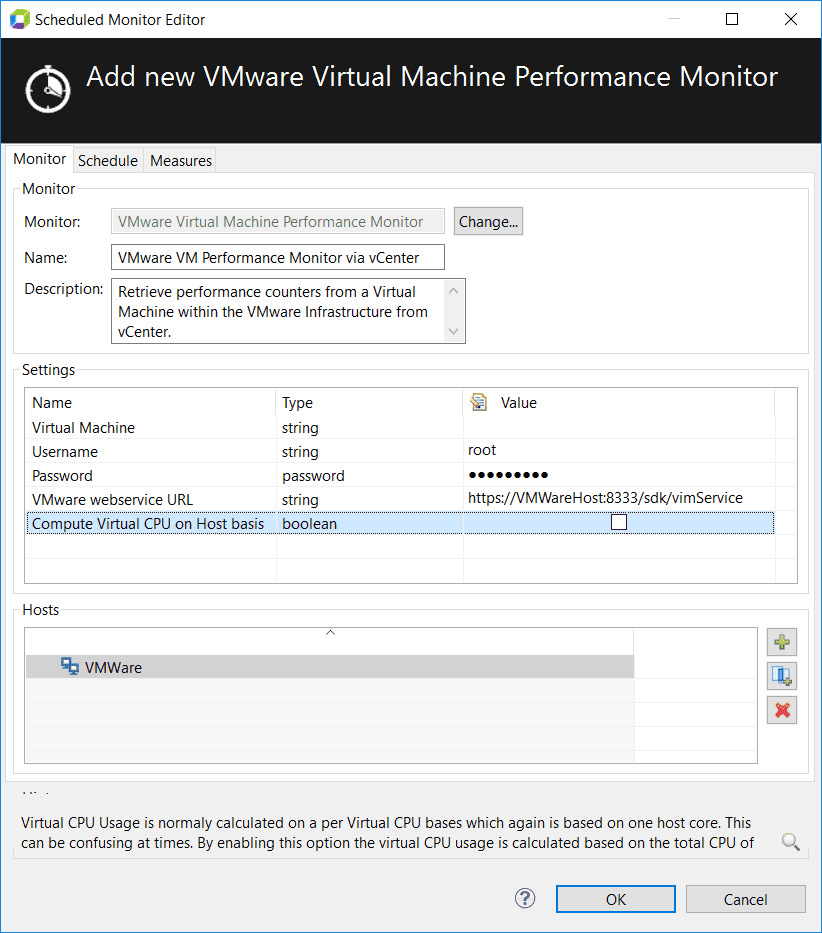Click the Value column header text
The height and width of the screenshot is (933, 822).
[x=518, y=403]
